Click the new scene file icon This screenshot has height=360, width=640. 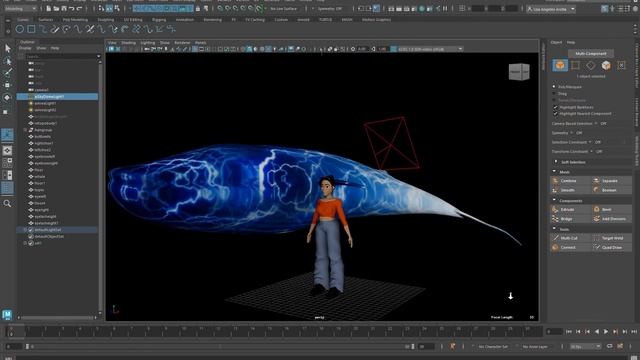(x=48, y=8)
